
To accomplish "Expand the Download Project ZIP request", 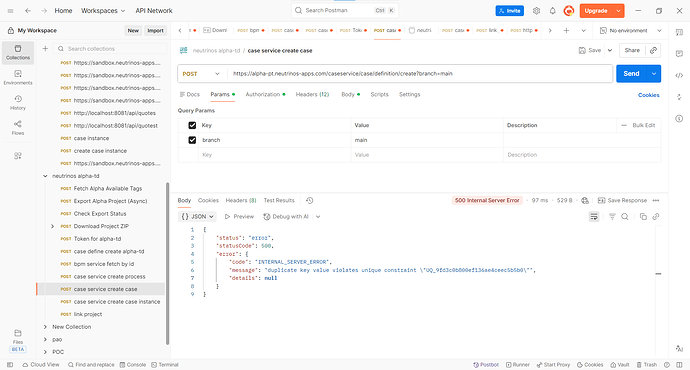I will (x=52, y=226).
